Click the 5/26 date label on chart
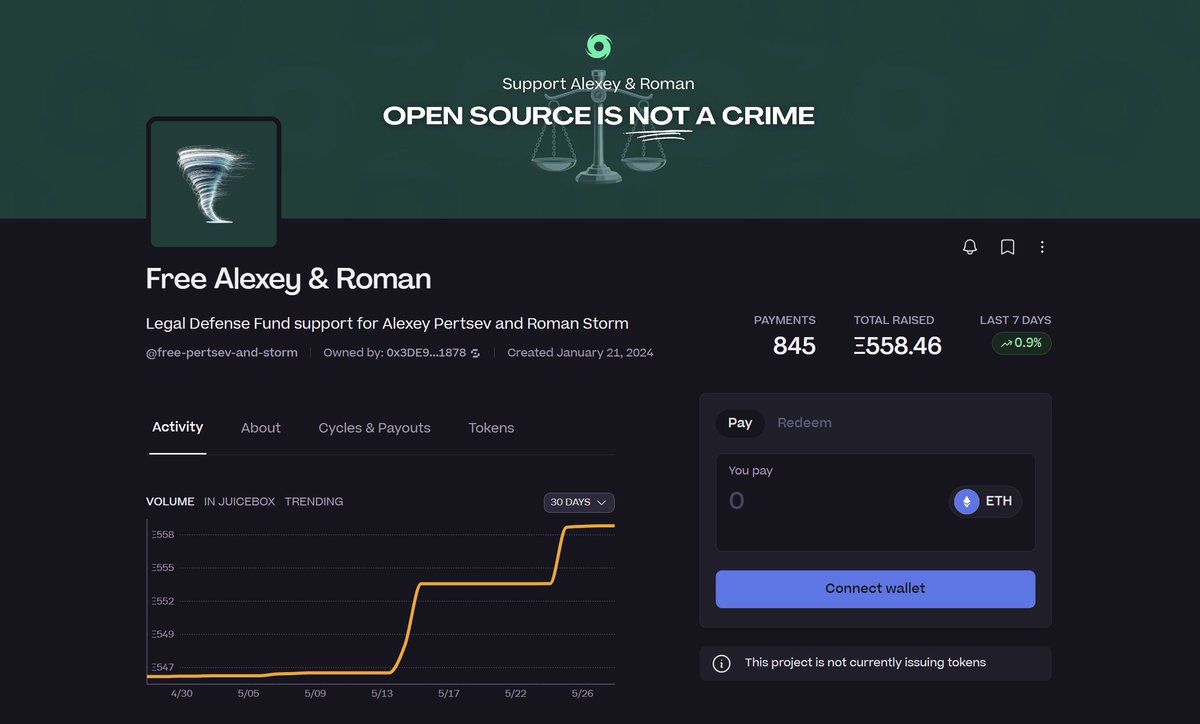The height and width of the screenshot is (724, 1200). click(x=582, y=693)
